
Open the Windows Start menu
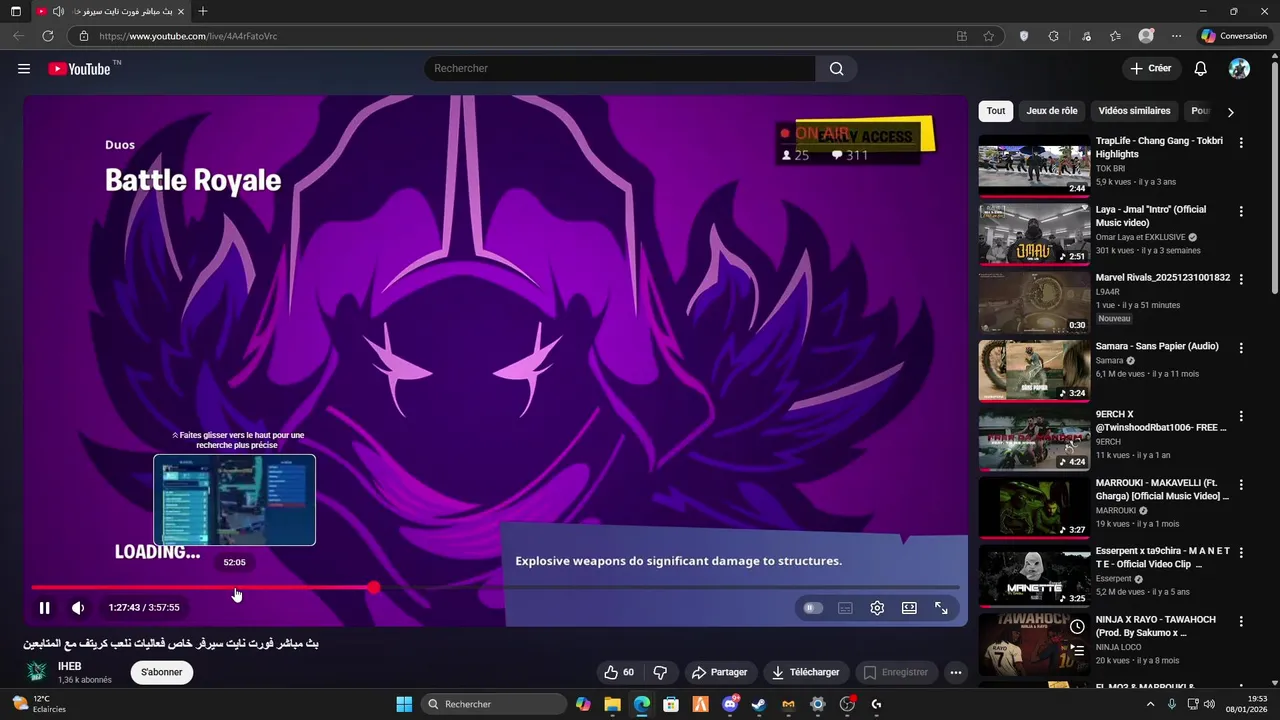click(x=404, y=704)
